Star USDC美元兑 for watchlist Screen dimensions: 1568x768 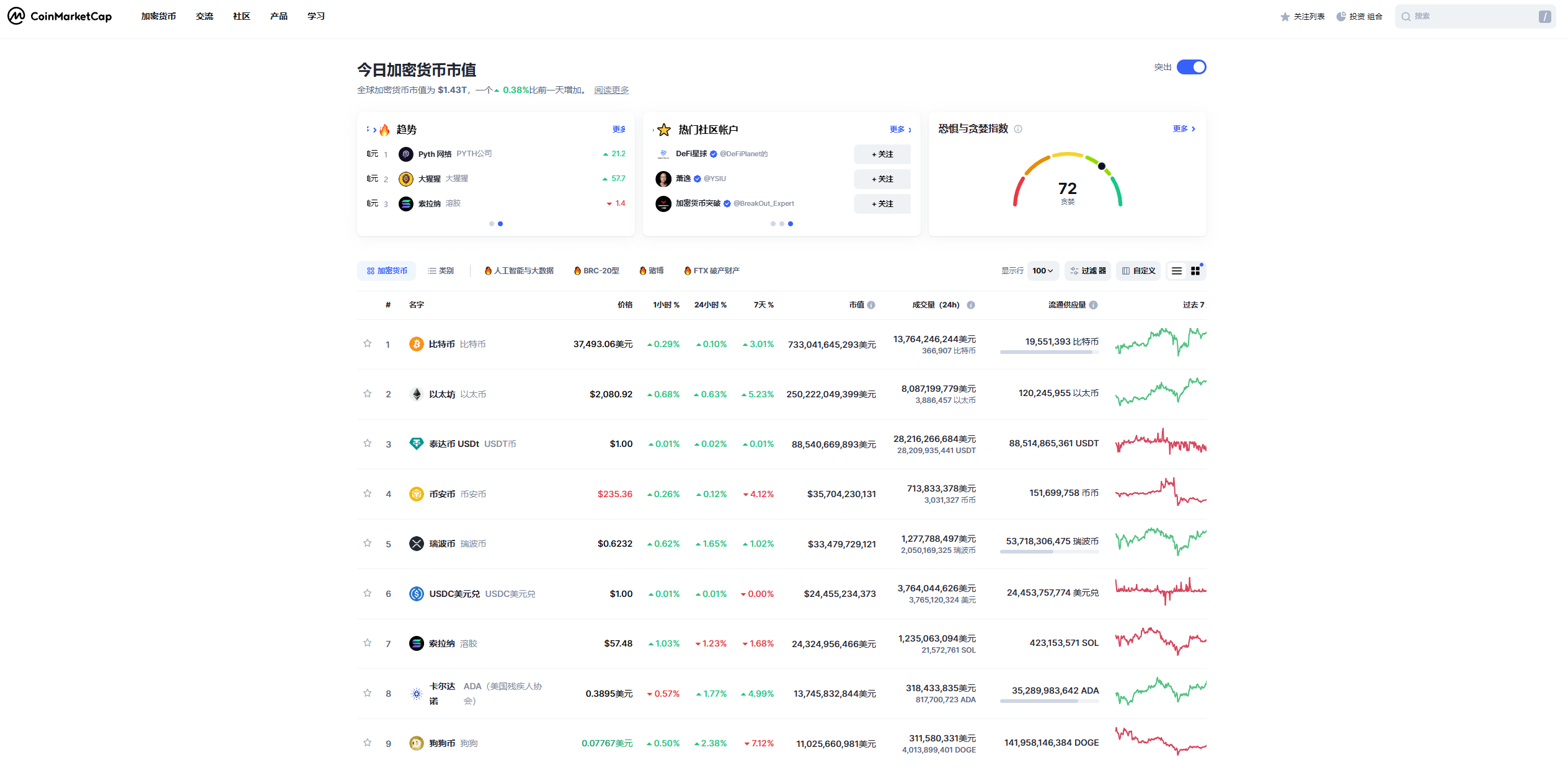click(x=367, y=593)
